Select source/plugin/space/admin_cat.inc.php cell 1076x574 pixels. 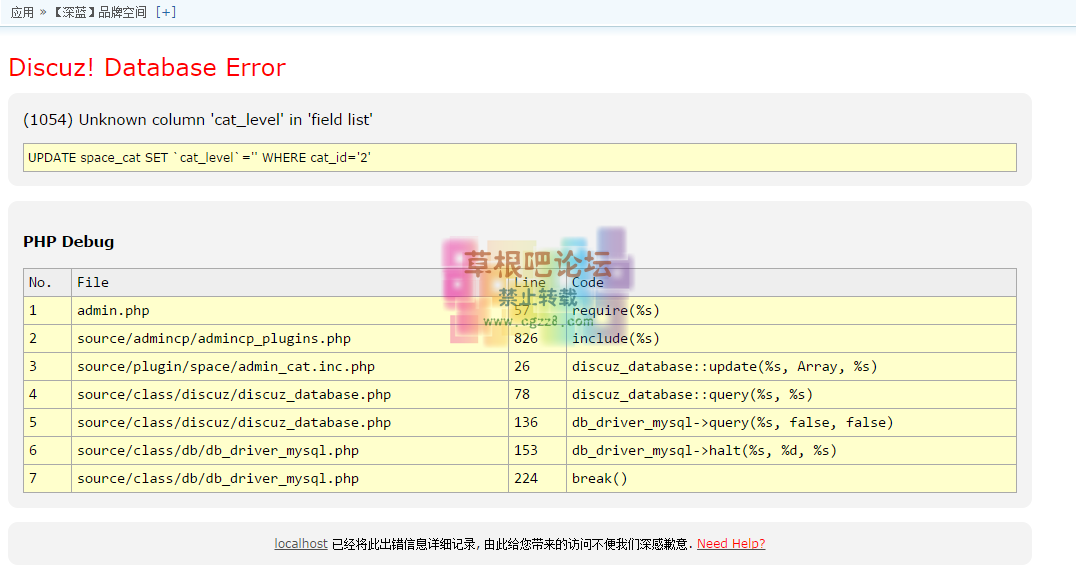[290, 367]
